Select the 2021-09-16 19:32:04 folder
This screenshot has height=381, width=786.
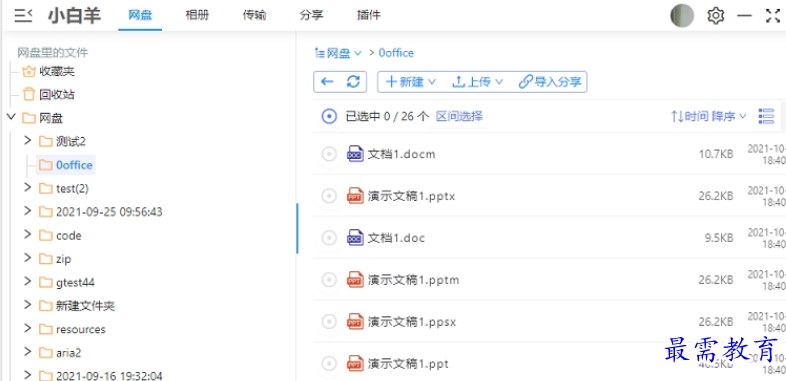click(x=109, y=375)
